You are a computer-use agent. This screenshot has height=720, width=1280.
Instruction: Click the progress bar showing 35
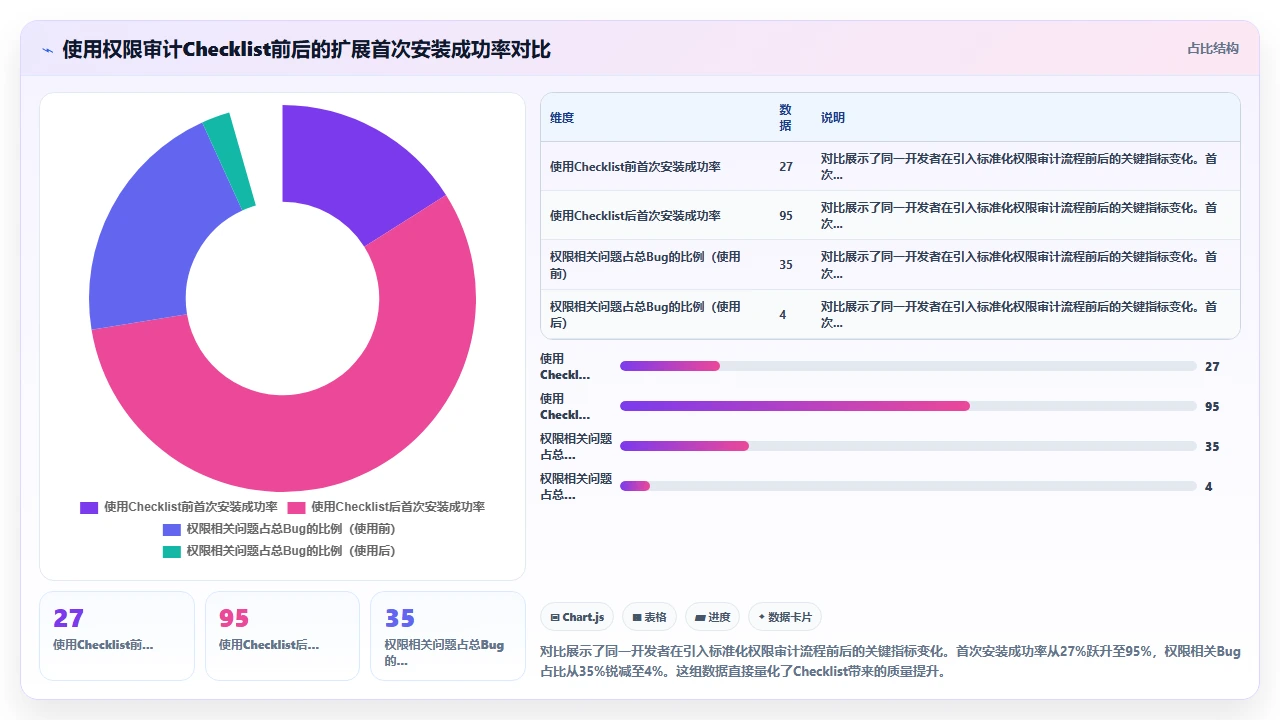(908, 446)
